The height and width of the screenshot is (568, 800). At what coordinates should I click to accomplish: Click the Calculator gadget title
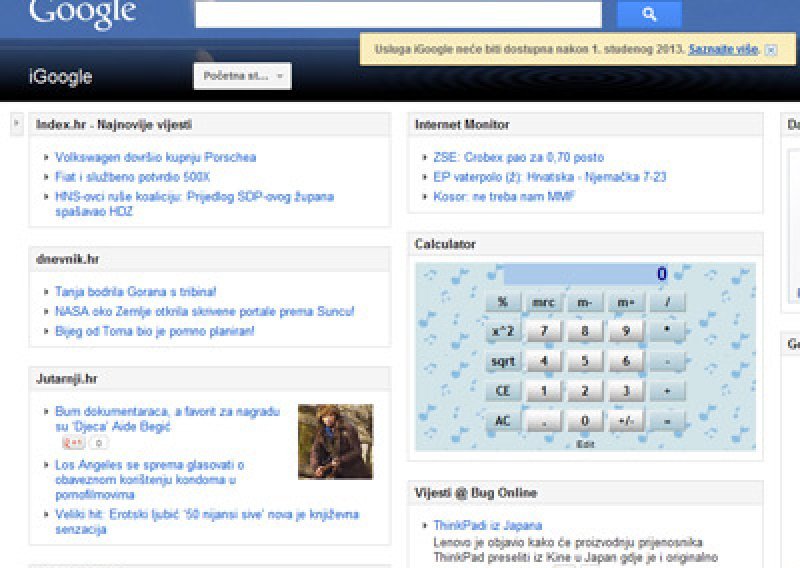pyautogui.click(x=445, y=244)
